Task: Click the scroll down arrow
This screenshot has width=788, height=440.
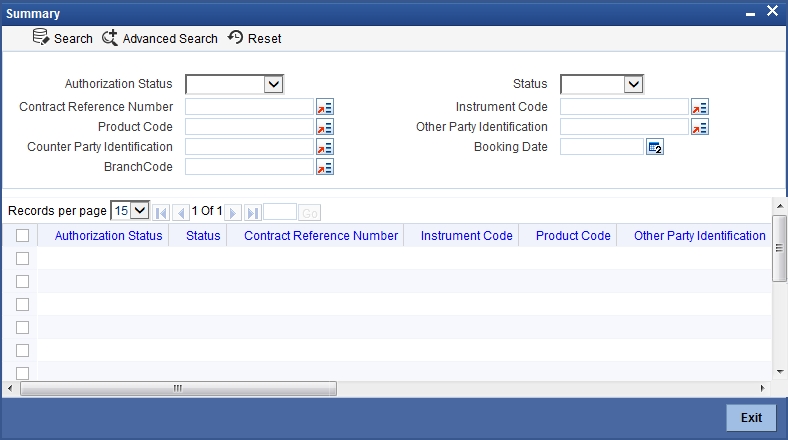Action: coord(779,372)
